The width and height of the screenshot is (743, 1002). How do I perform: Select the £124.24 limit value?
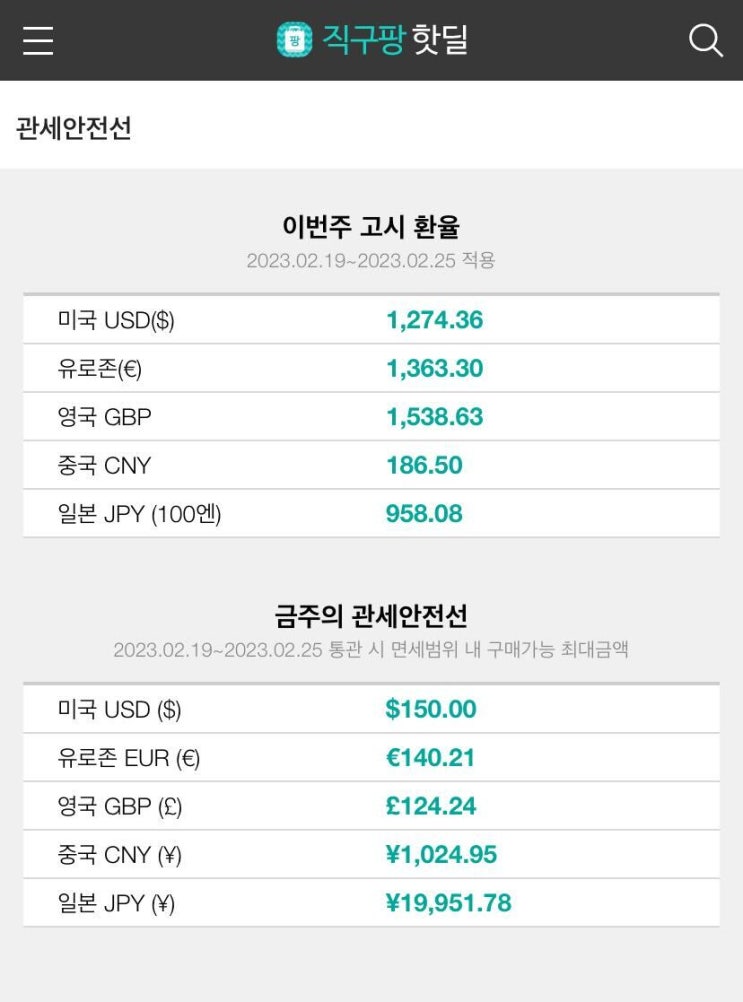point(430,806)
